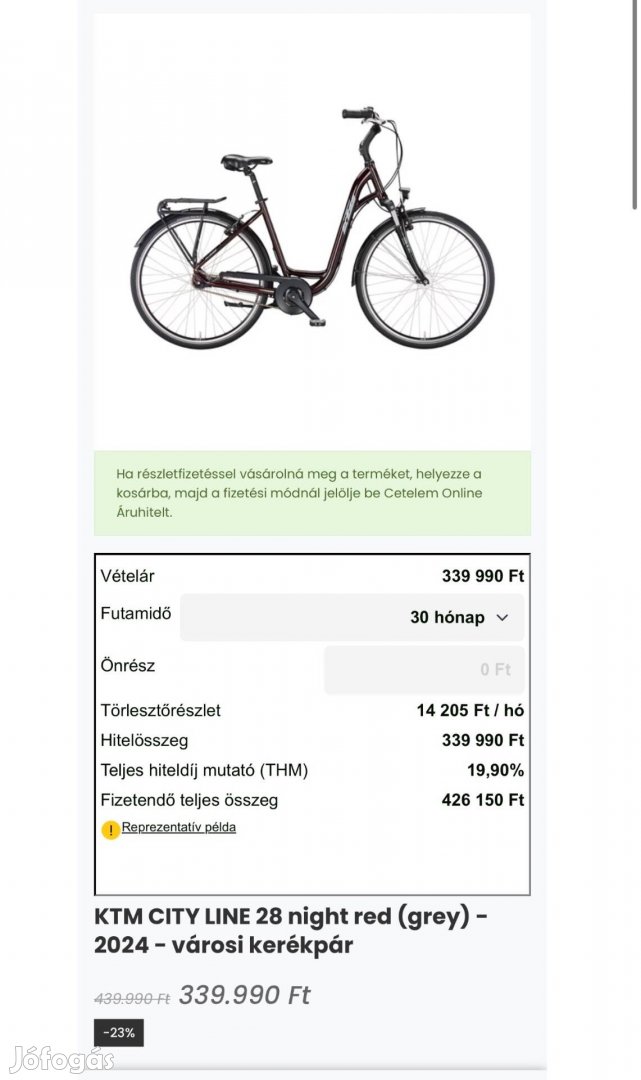The image size is (641, 1080).
Task: Click the discounted 339.990 Ft price
Action: click(245, 995)
